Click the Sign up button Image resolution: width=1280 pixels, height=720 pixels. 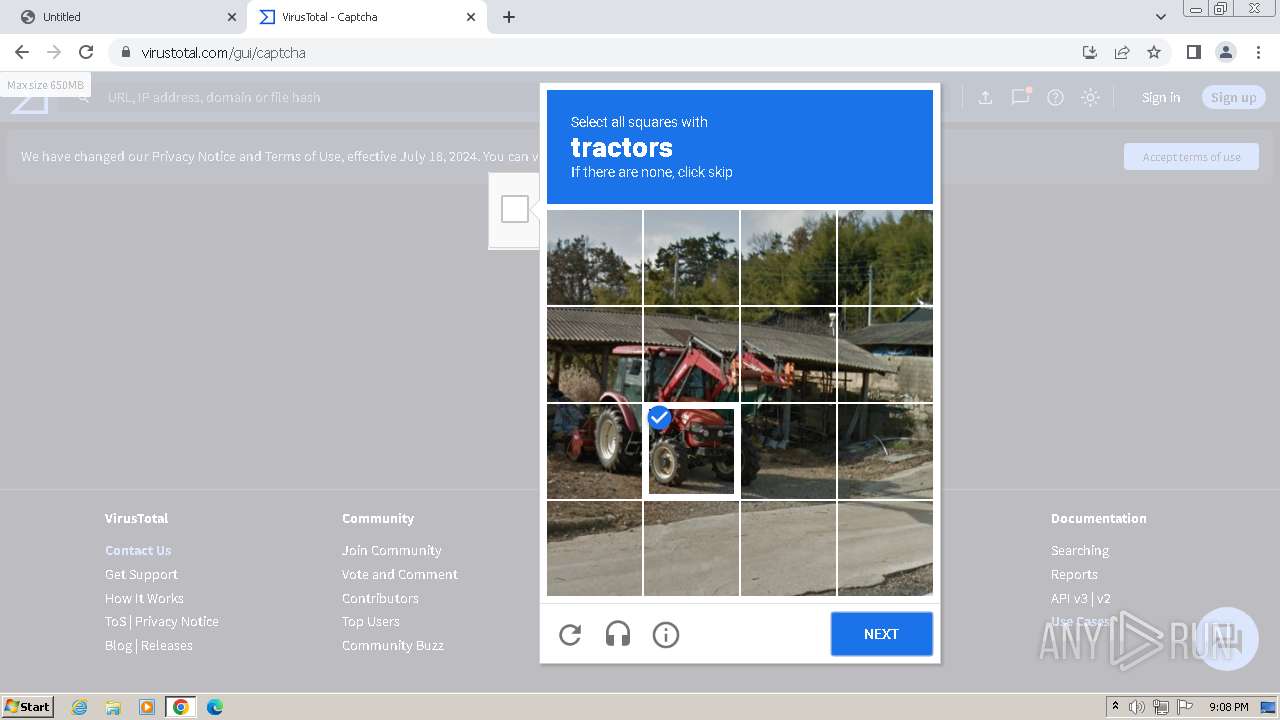[x=1233, y=97]
